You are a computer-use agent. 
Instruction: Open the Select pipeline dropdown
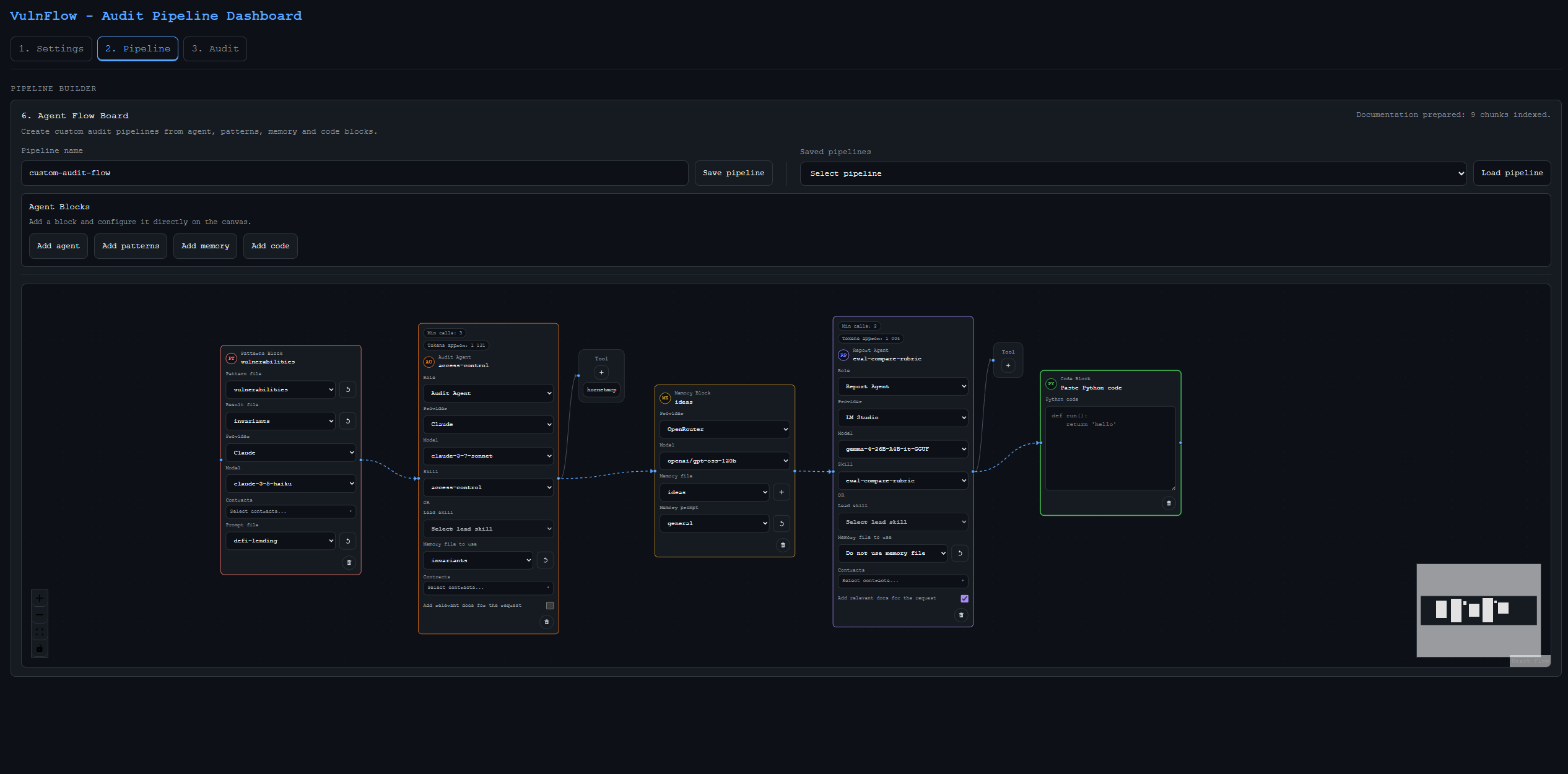coord(1133,173)
